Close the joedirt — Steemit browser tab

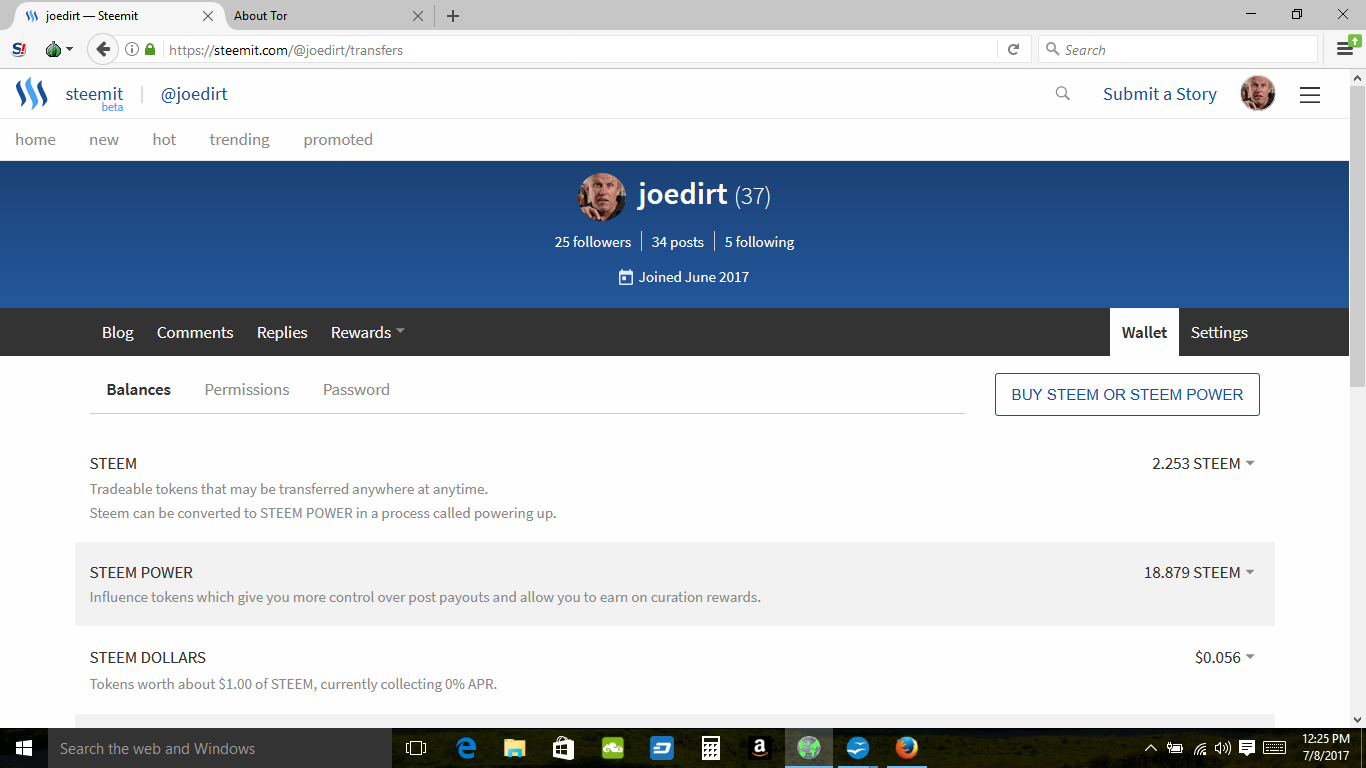click(x=208, y=16)
